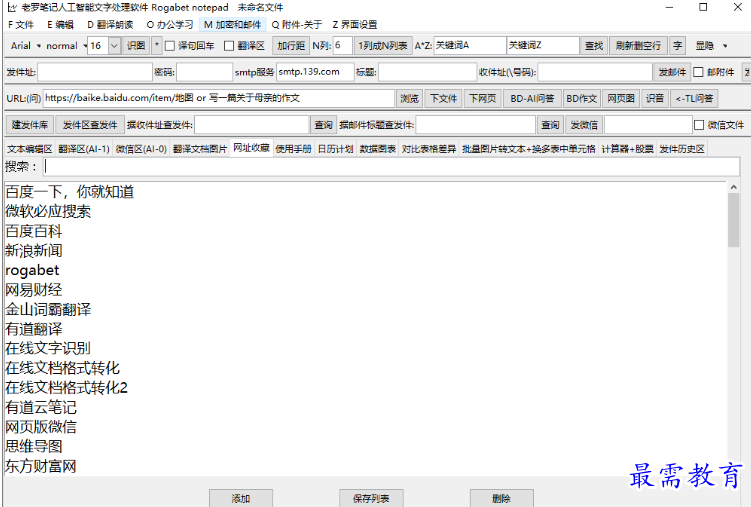Focus the 关键词A input field
This screenshot has height=507, width=751.
[470, 45]
